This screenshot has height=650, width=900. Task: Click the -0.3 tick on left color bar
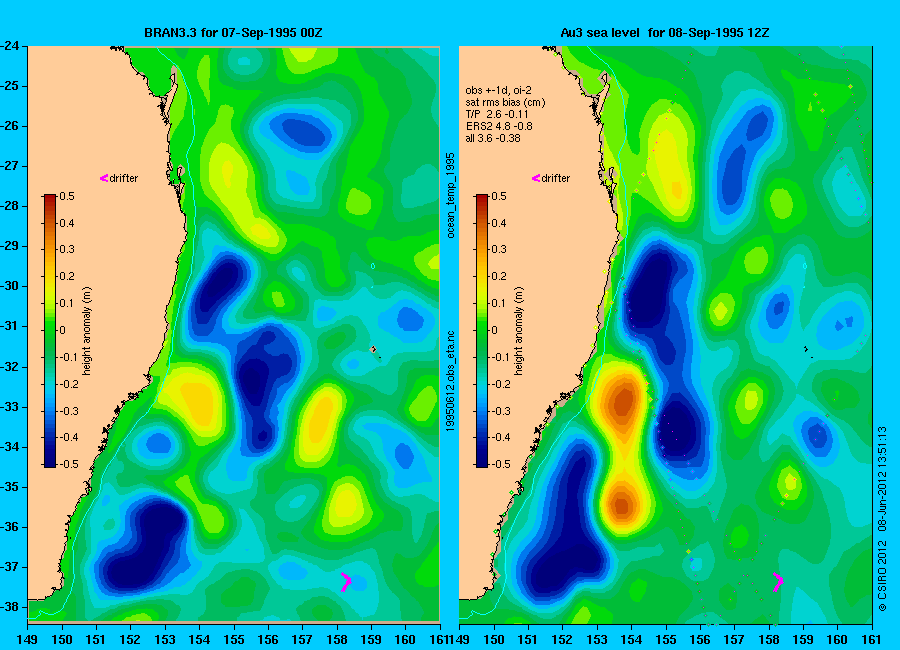coord(68,411)
